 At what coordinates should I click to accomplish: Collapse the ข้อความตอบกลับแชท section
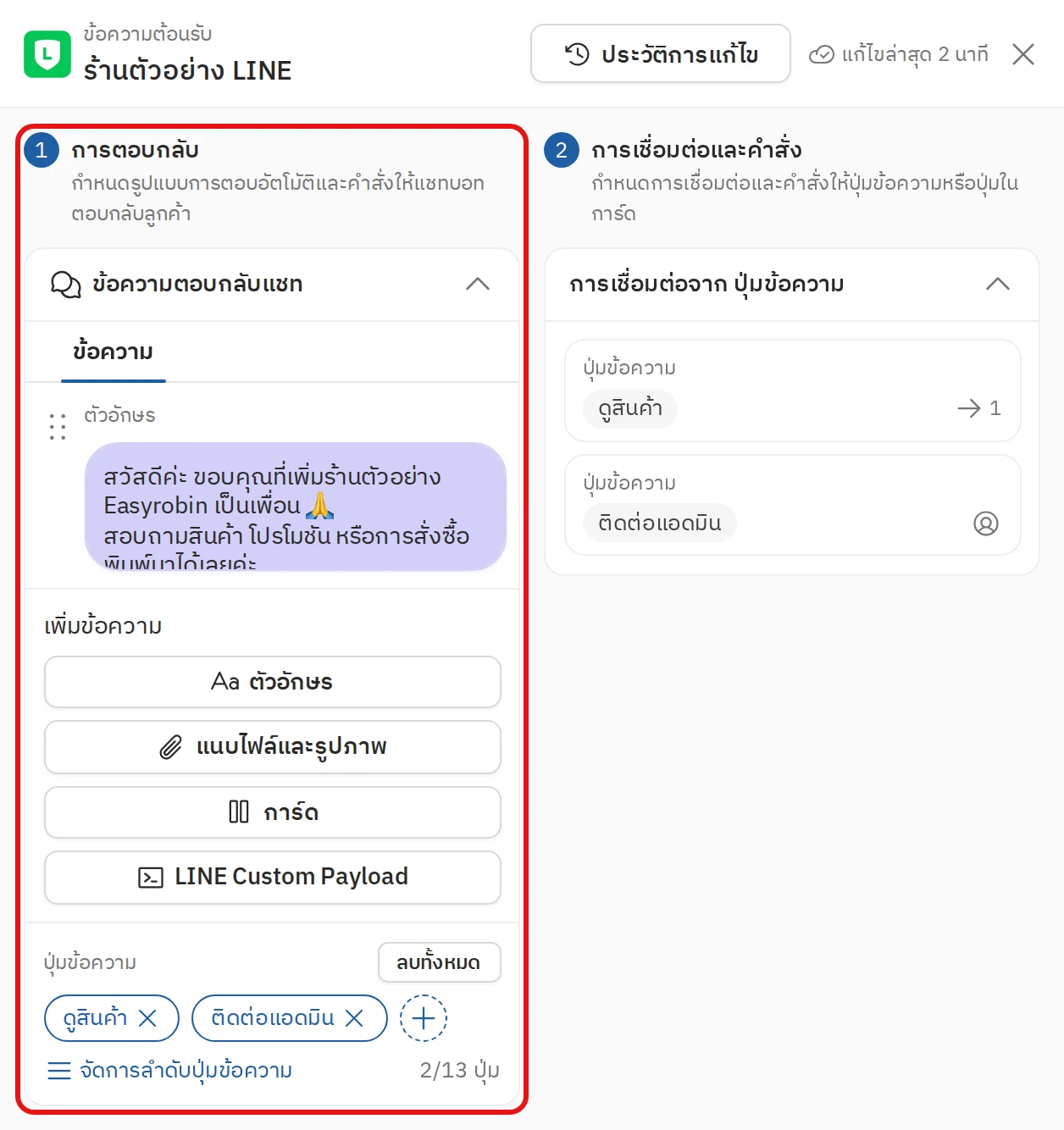(x=478, y=284)
